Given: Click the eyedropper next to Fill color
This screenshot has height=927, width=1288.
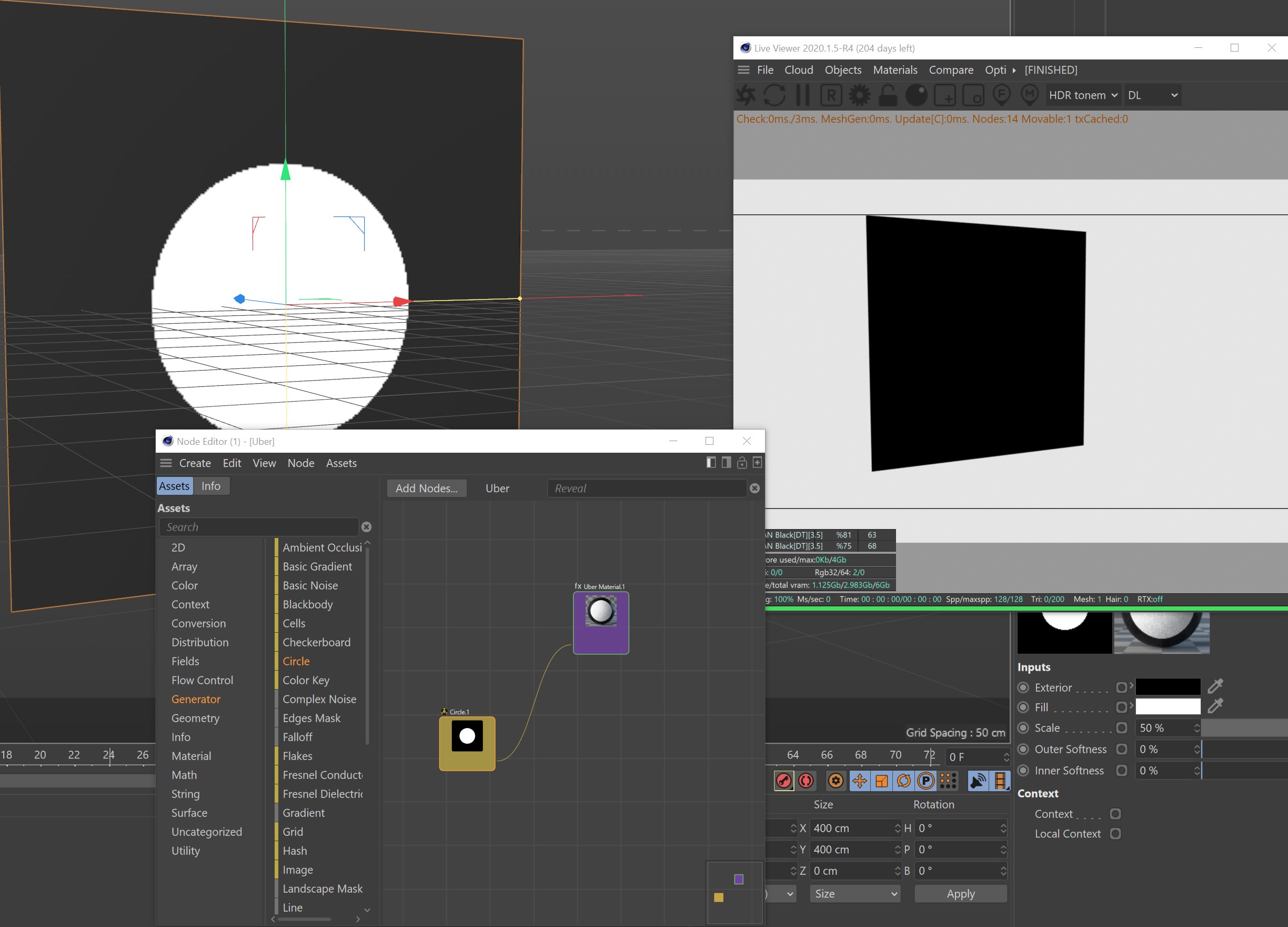Looking at the screenshot, I should coord(1215,706).
